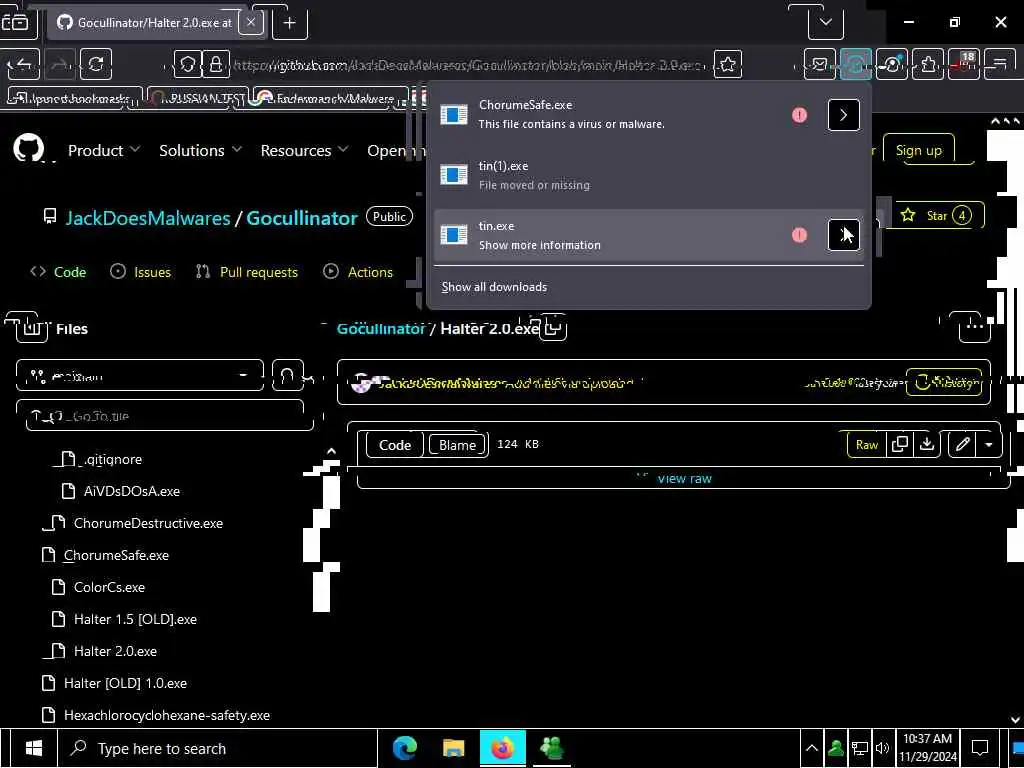1024x768 pixels.
Task: Open Halter [OLD] 1.0.exe file
Action: pyautogui.click(x=114, y=683)
